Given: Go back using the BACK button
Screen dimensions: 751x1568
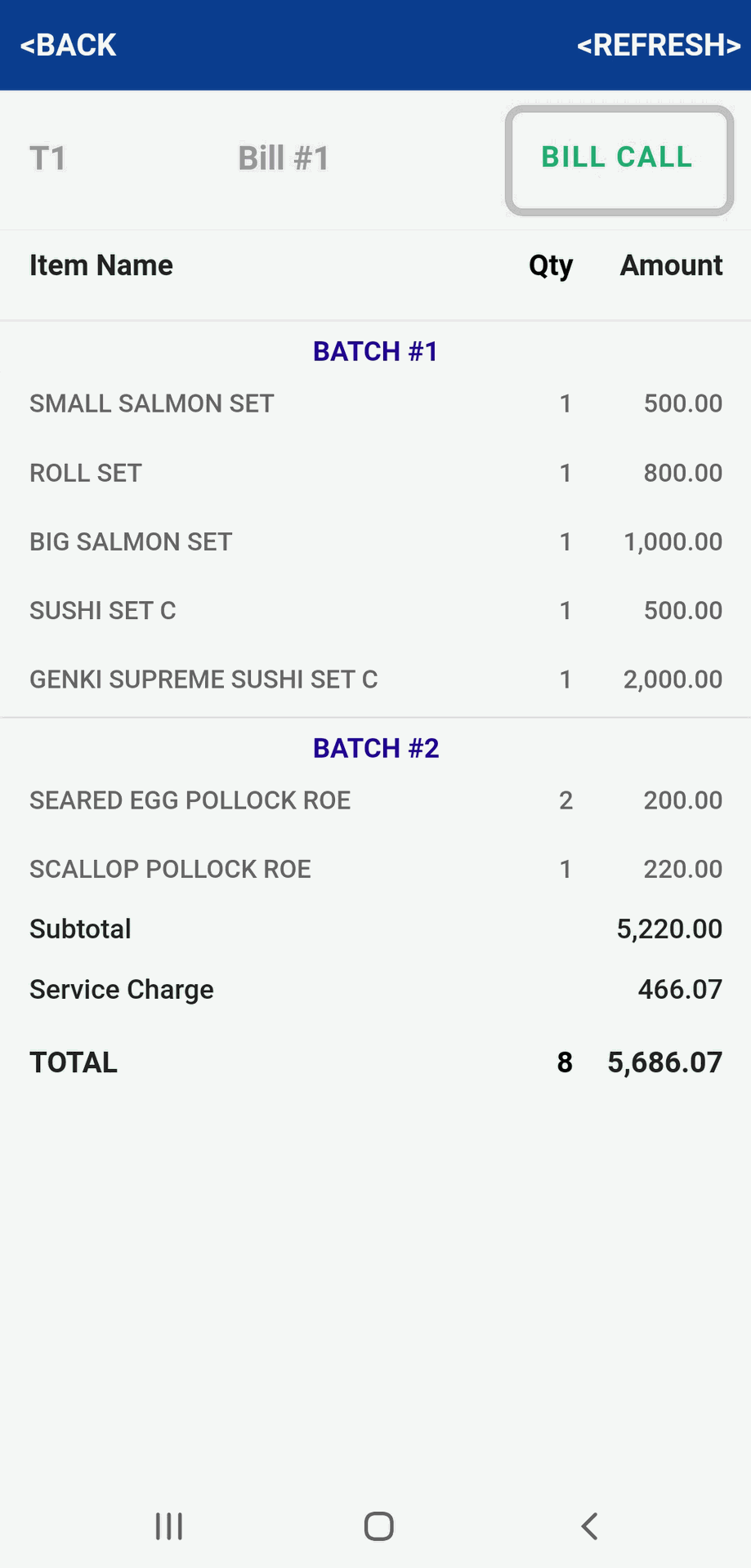Looking at the screenshot, I should point(69,45).
